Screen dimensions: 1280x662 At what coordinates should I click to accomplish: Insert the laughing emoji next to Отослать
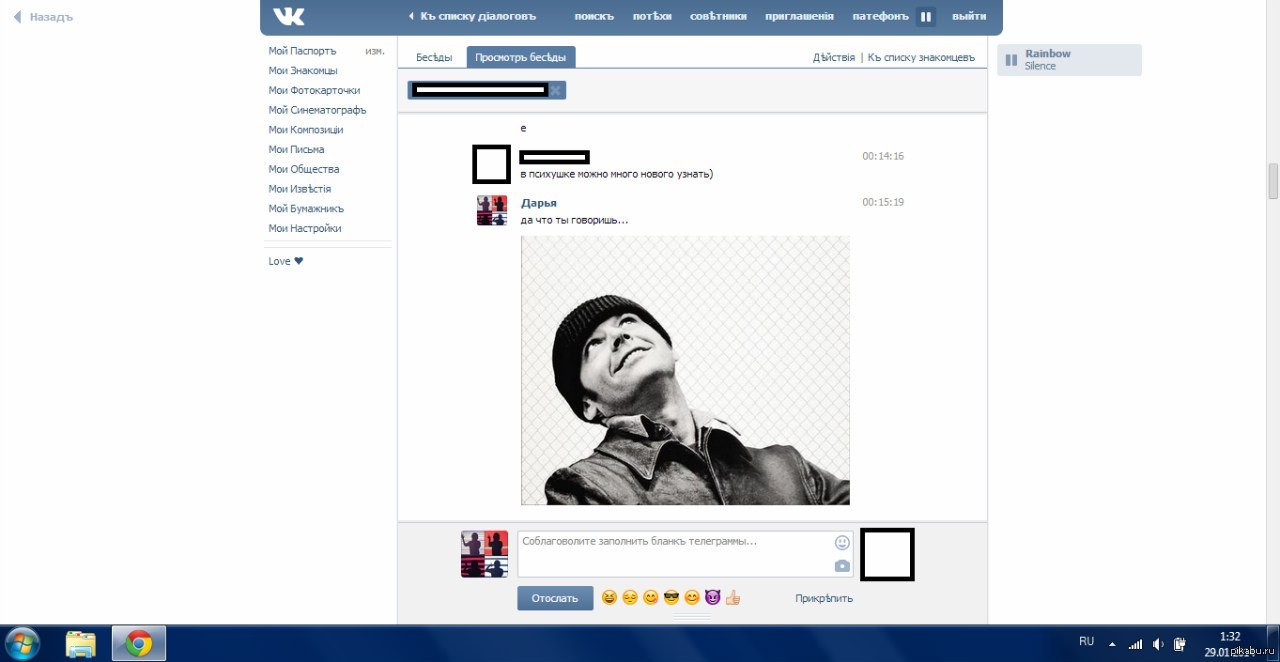[x=609, y=598]
